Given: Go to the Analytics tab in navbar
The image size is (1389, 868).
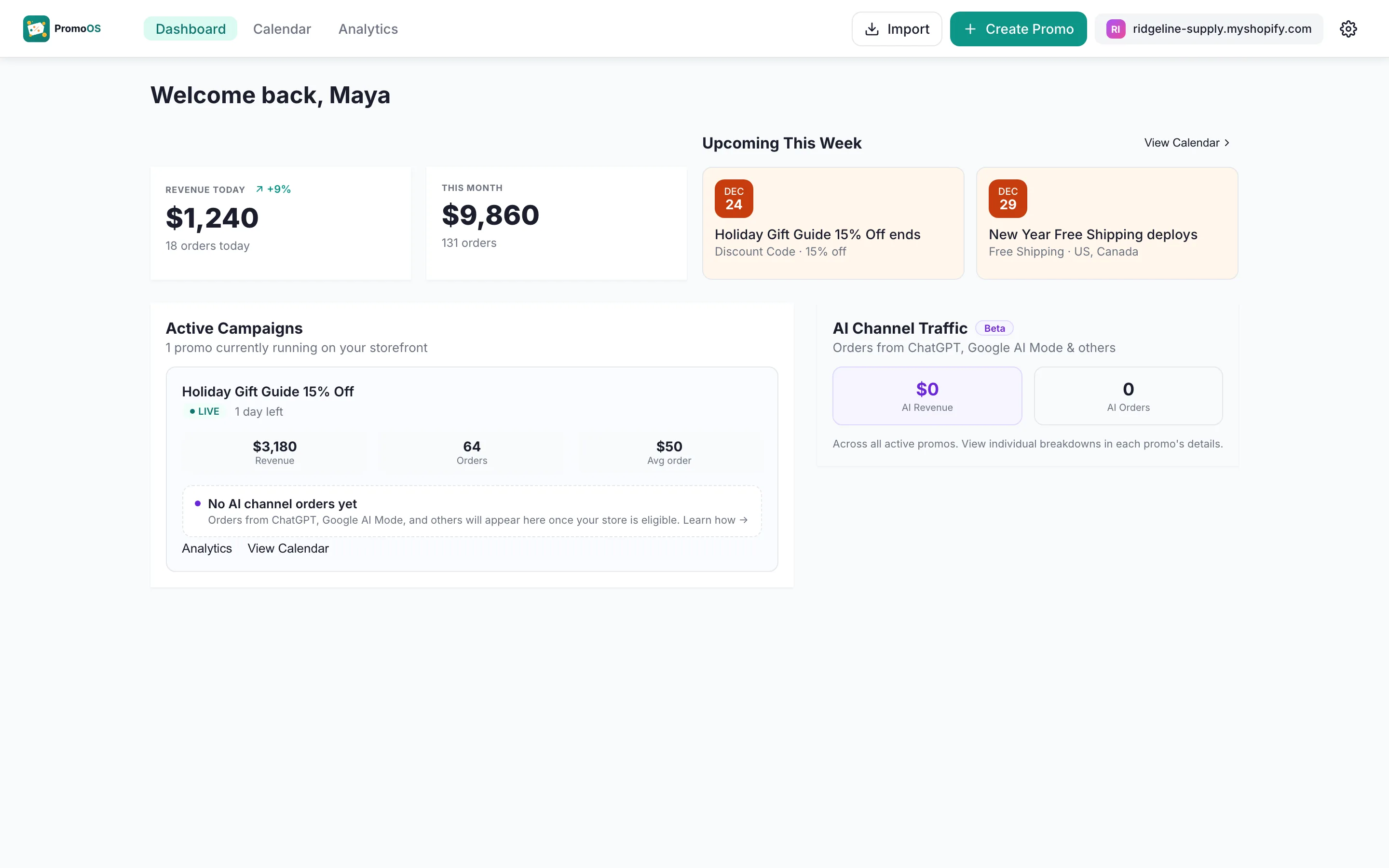Looking at the screenshot, I should (368, 29).
